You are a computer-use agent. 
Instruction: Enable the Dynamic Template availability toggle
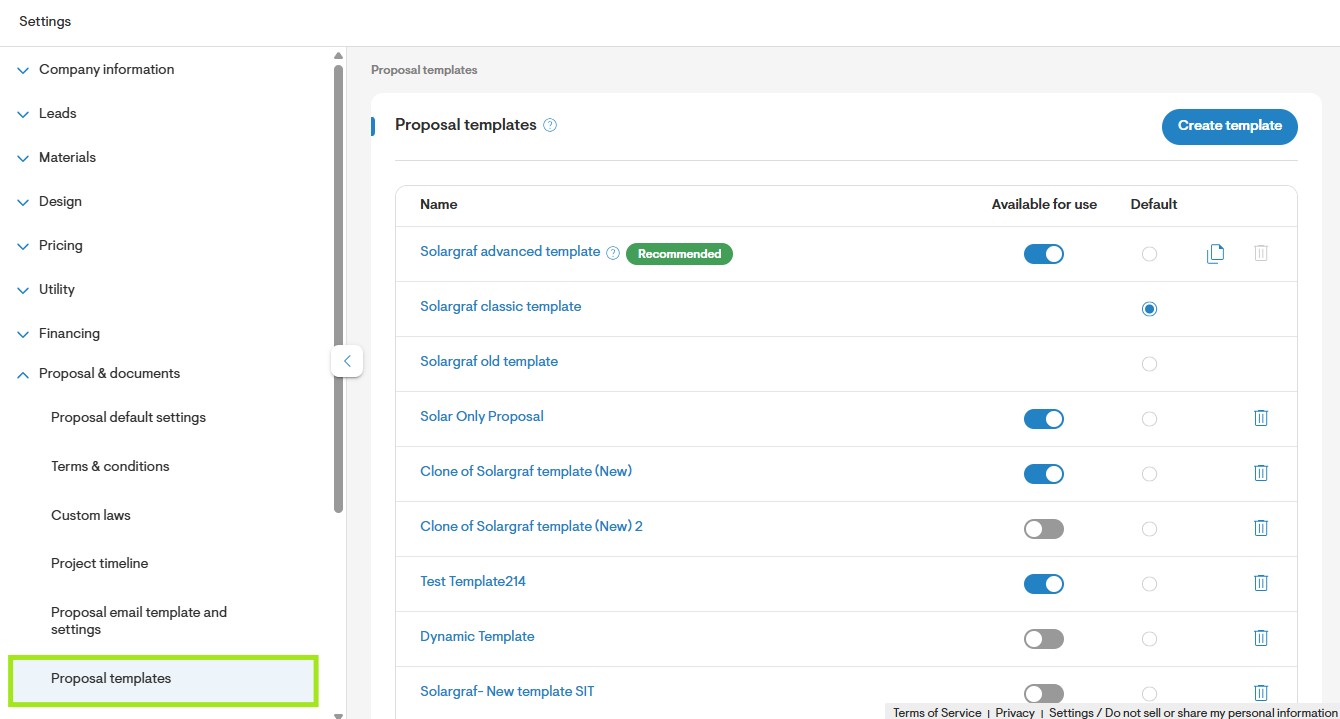coord(1044,639)
